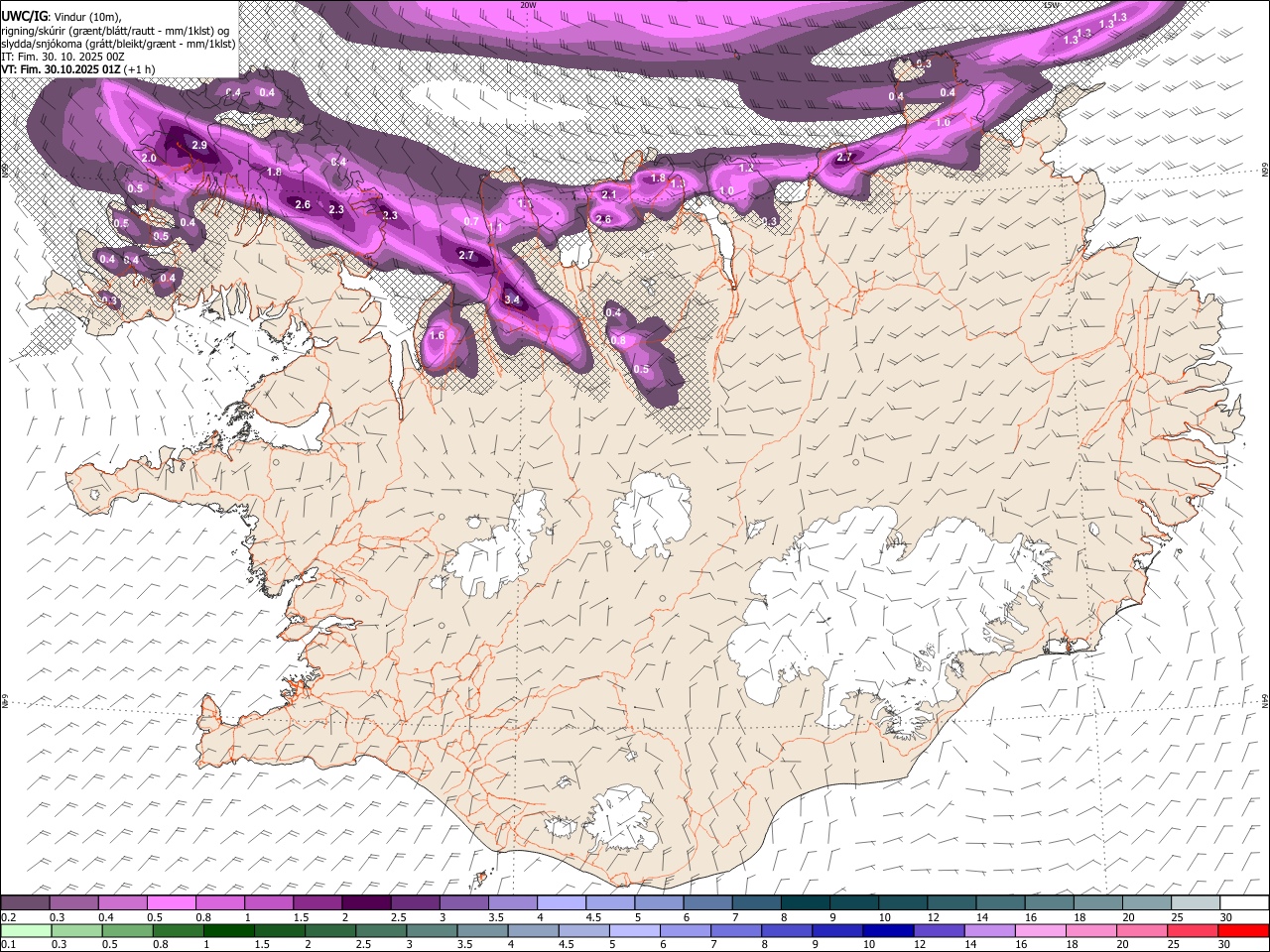Viewport: 1270px width, 952px height.
Task: Select the slydda/snjókoma legend description line
Action: coord(118,44)
